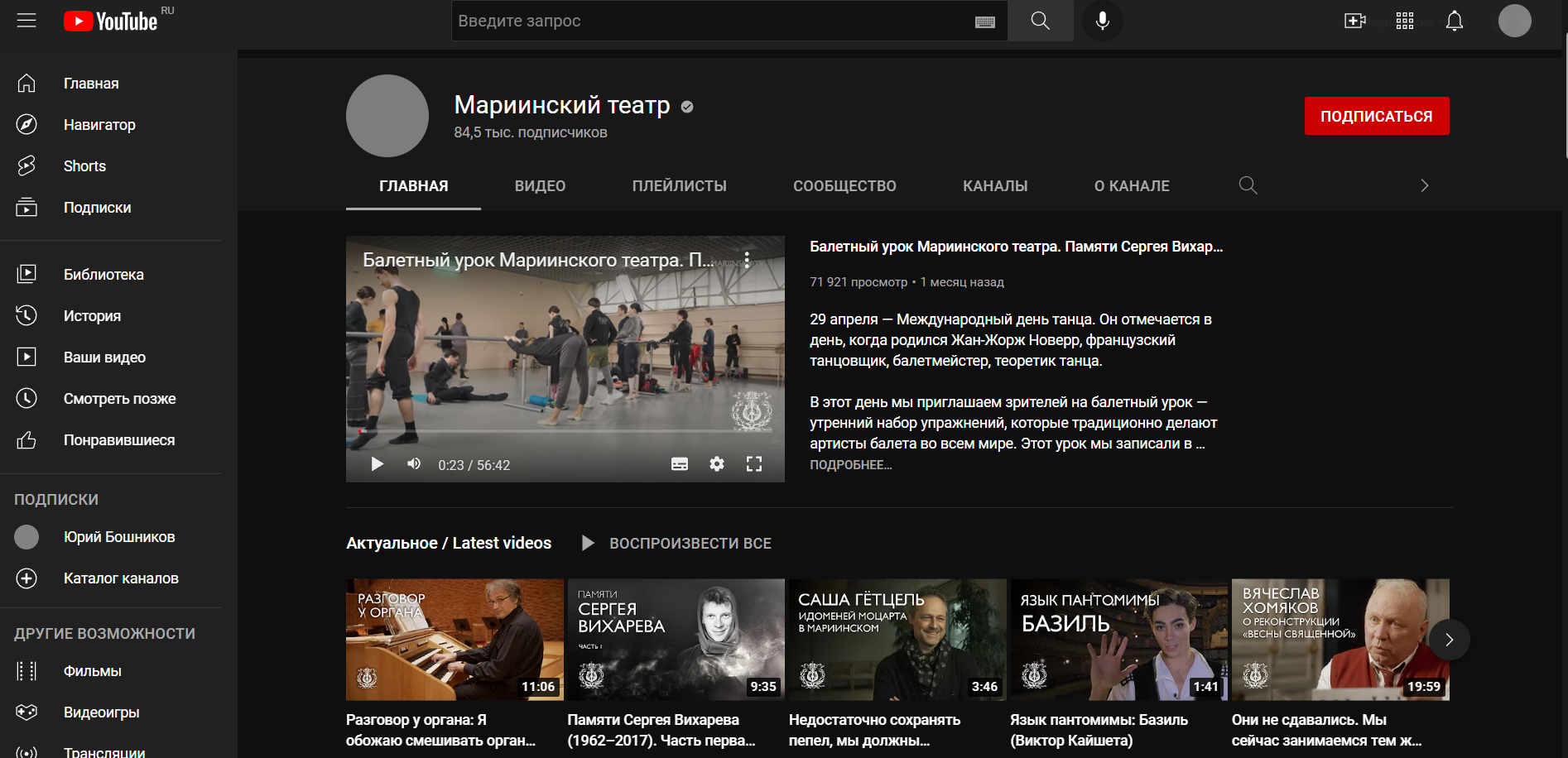Viewport: 1568px width, 758px height.
Task: Open Навигатор in the sidebar
Action: (x=111, y=125)
